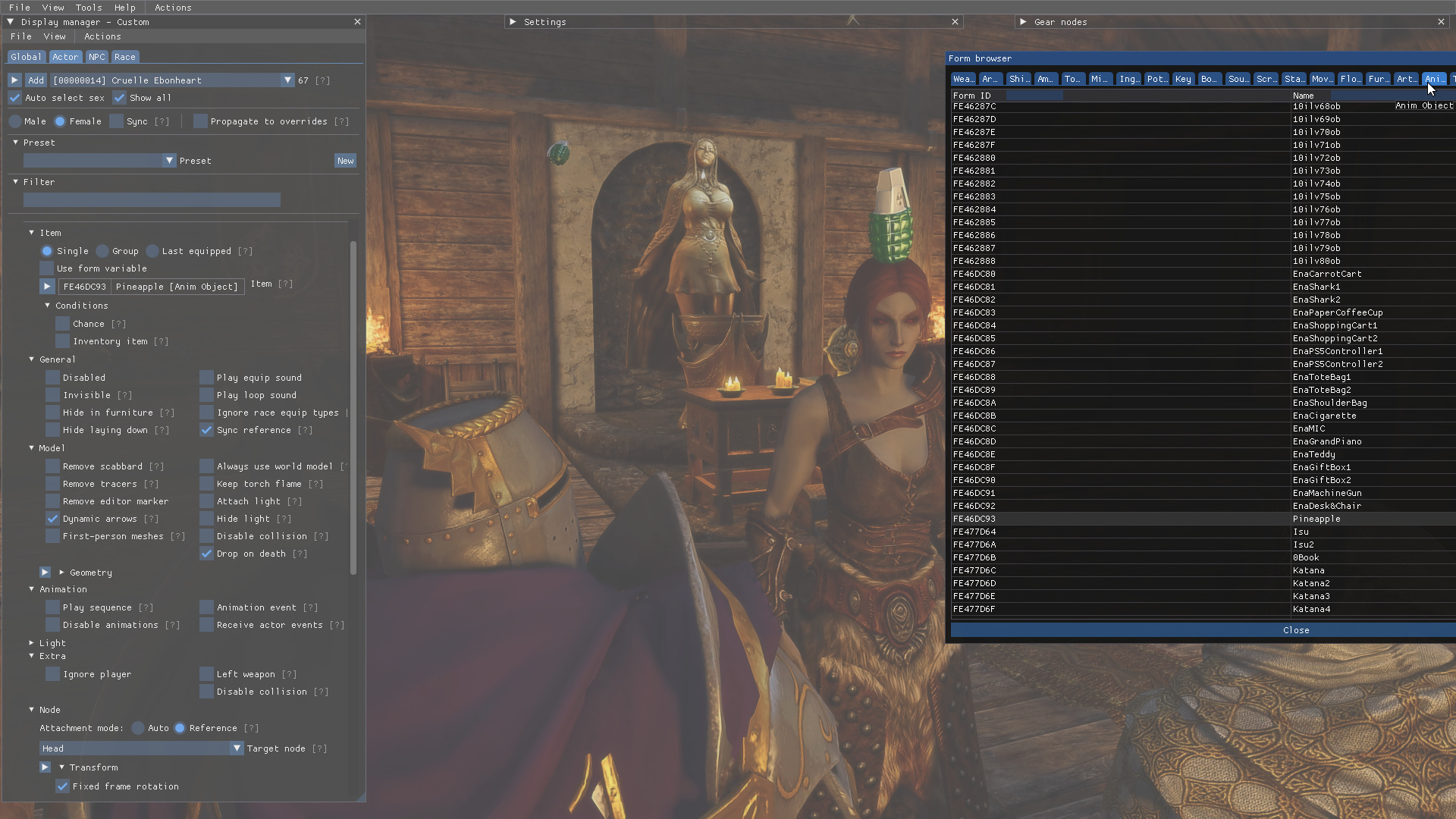Toggle Auto select sex checkbox
This screenshot has width=1456, height=819.
[15, 98]
